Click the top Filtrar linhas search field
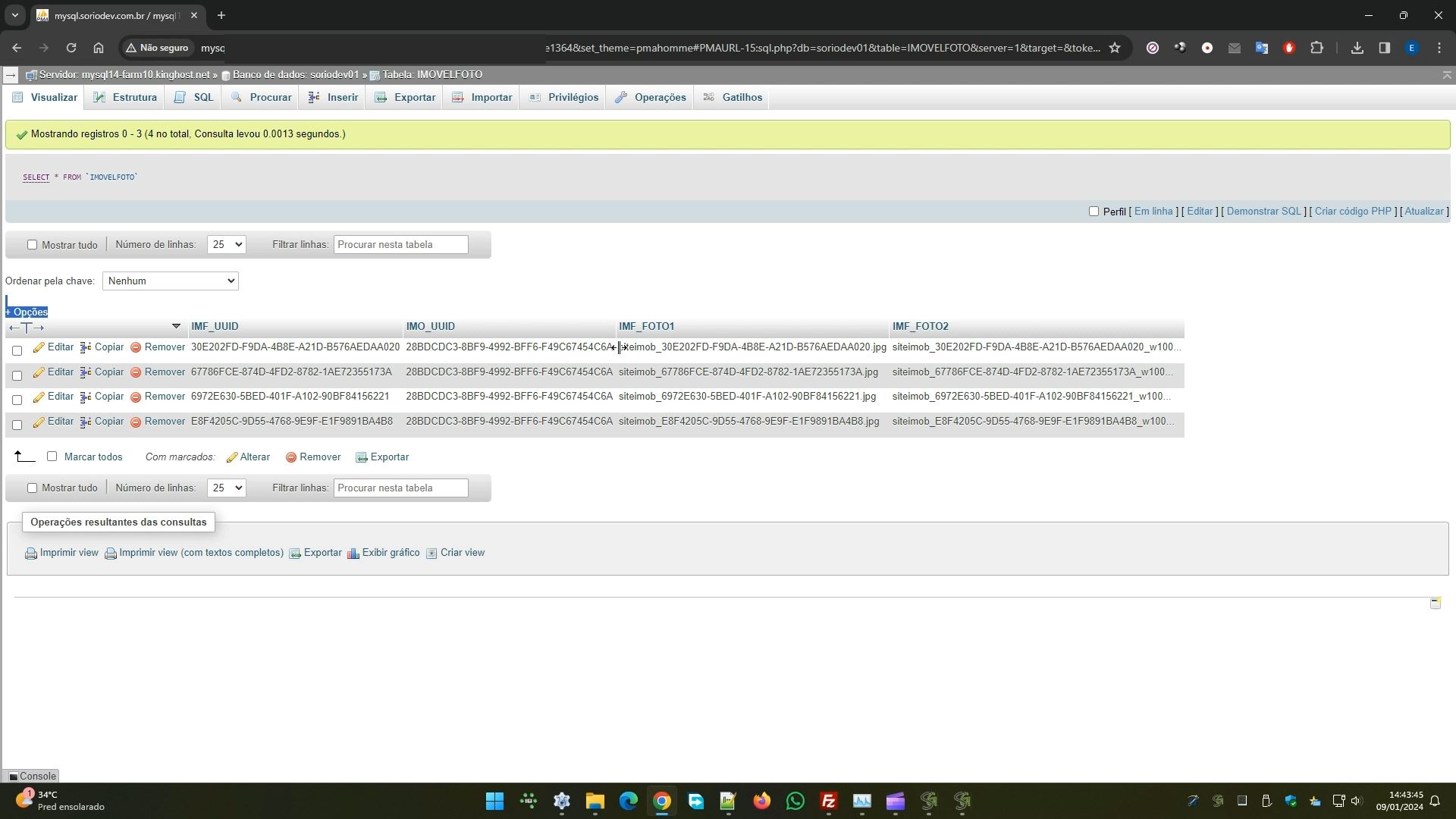 pyautogui.click(x=400, y=245)
